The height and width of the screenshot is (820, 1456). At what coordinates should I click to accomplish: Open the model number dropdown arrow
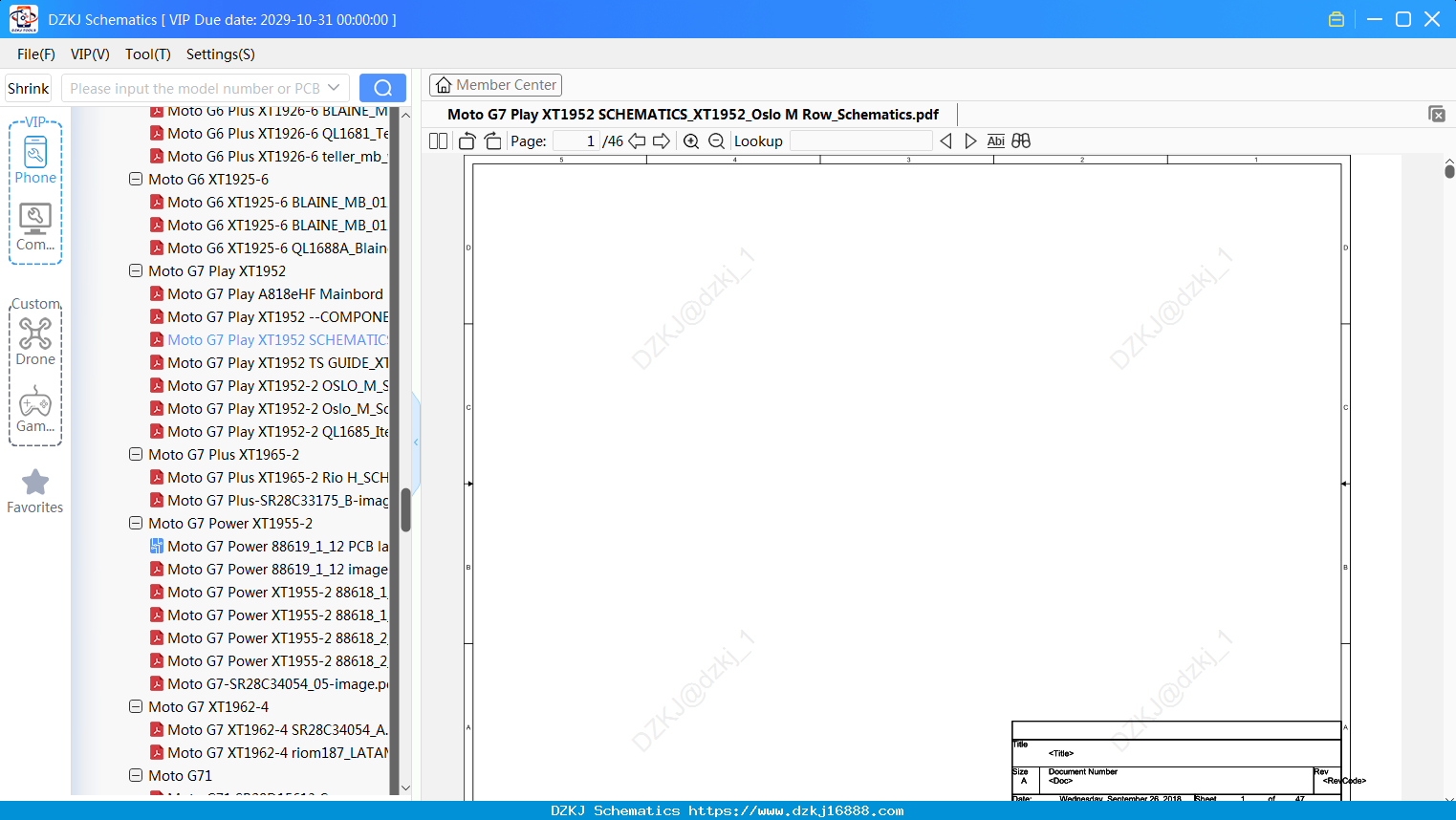tap(334, 88)
